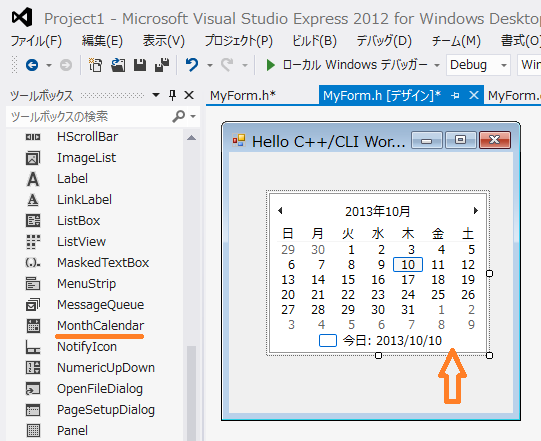The width and height of the screenshot is (541, 441).
Task: Go to next month in calendar
Action: 476,210
